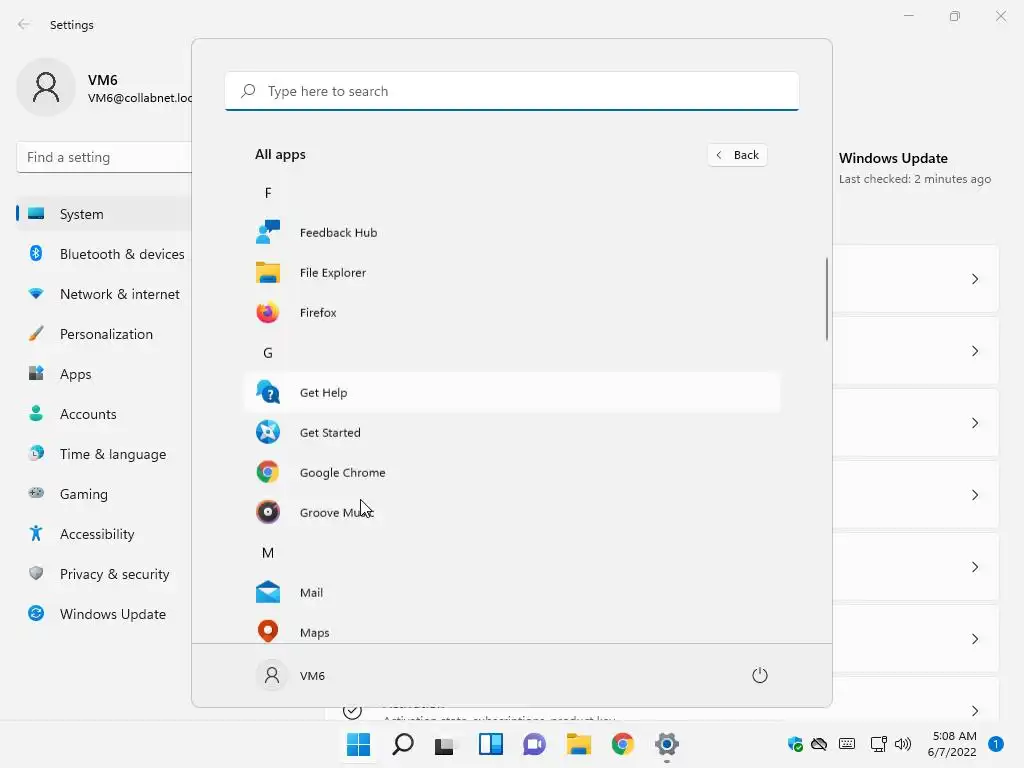Click the VM6 profile avatar in Settings
The height and width of the screenshot is (768, 1024).
(46, 87)
